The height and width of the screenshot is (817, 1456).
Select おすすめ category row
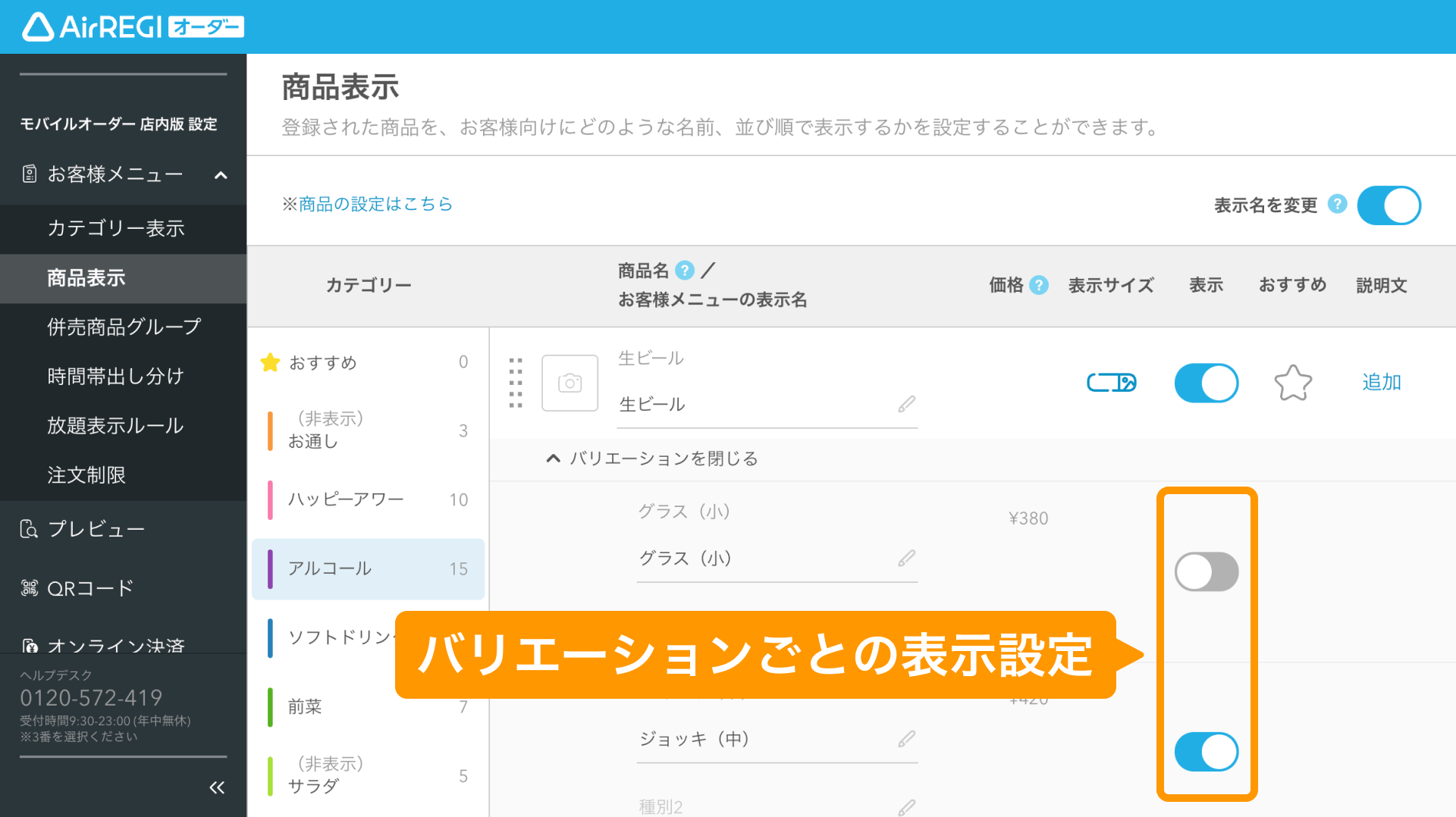(x=369, y=362)
